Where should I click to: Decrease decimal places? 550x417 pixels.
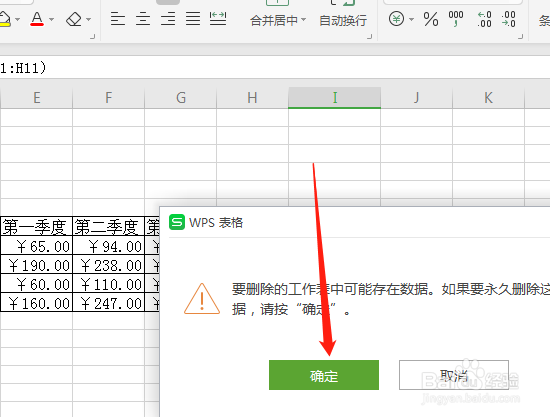point(508,19)
